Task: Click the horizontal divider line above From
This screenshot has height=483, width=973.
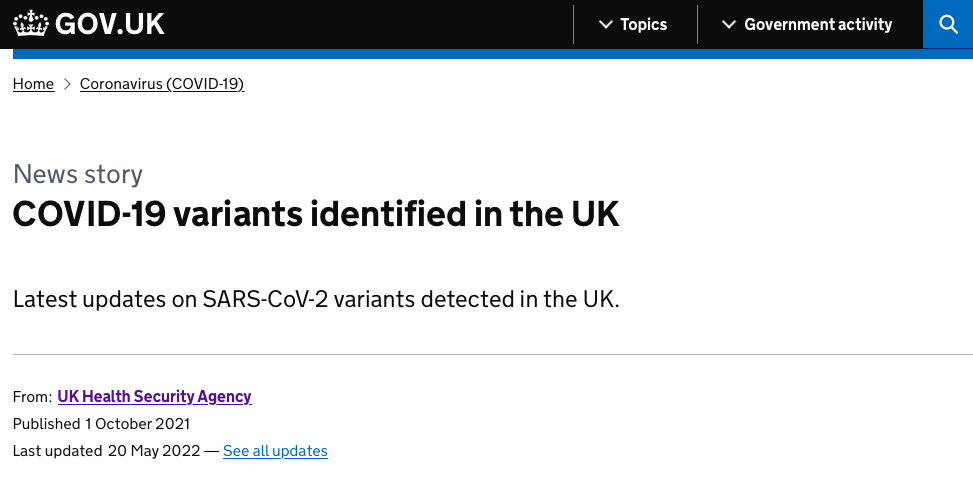Action: click(493, 354)
